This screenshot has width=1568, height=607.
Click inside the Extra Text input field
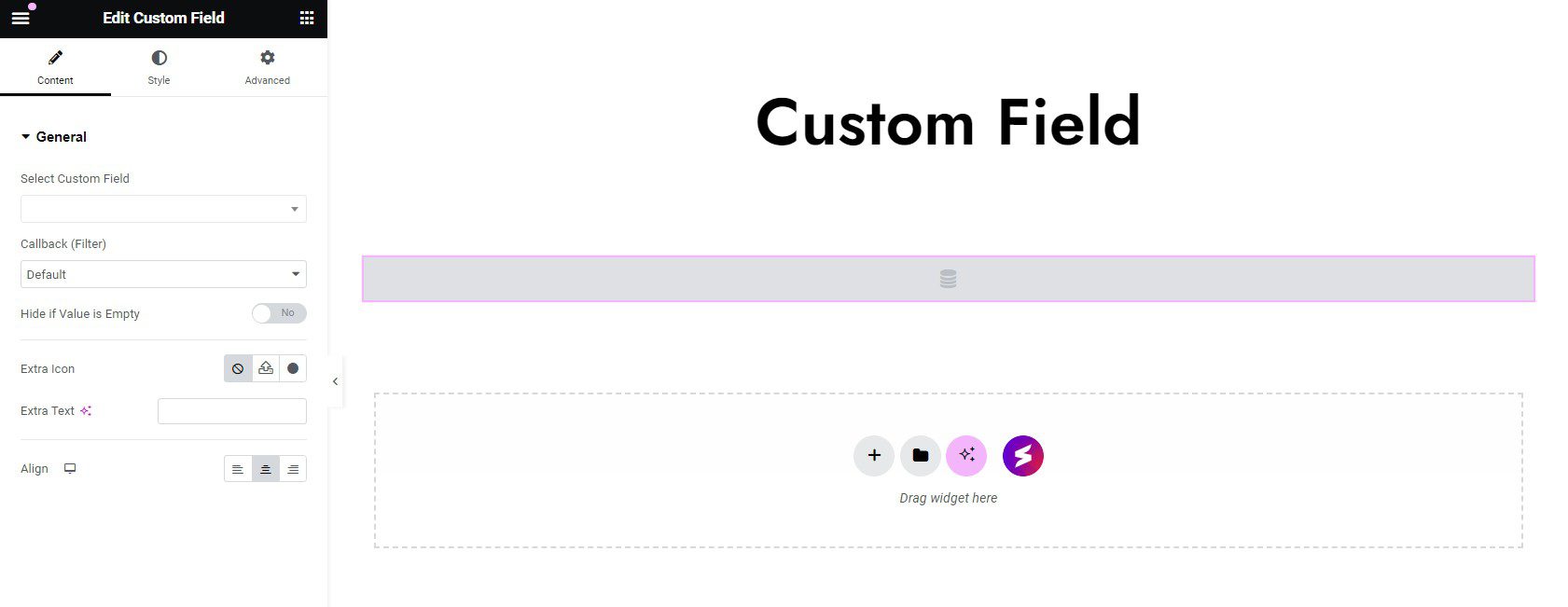tap(231, 410)
